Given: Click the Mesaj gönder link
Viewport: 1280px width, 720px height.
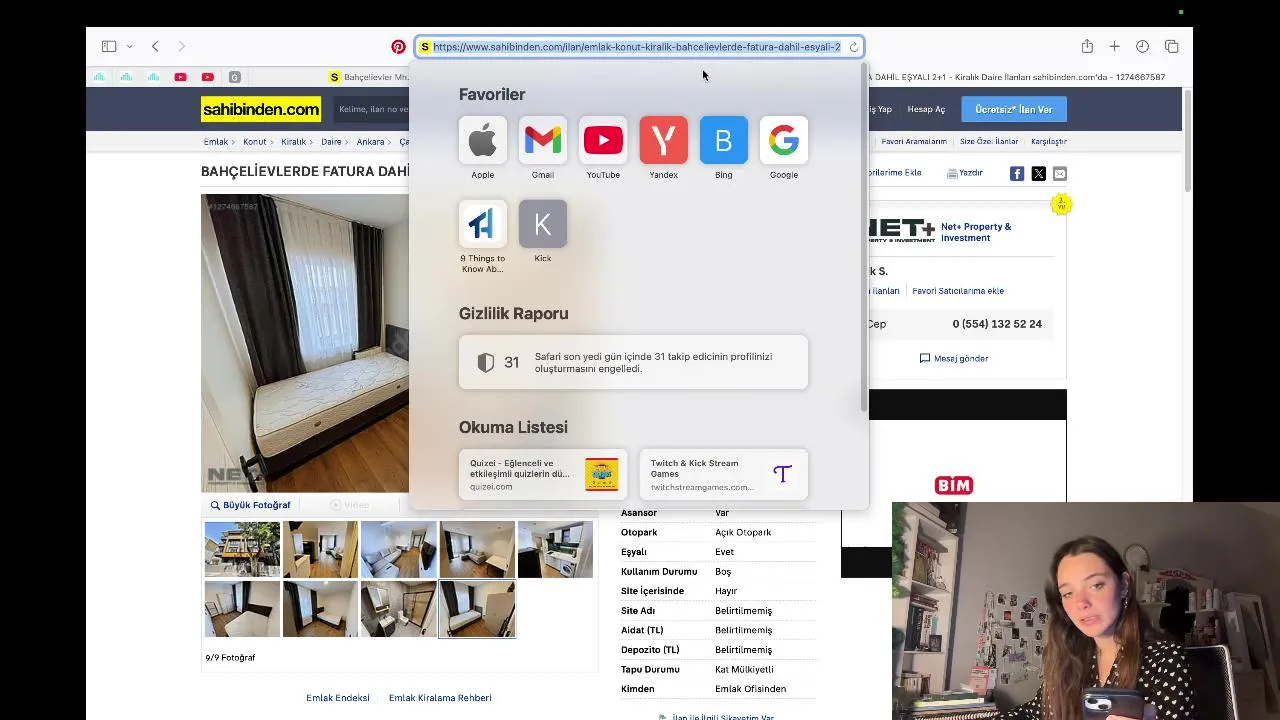Looking at the screenshot, I should click(954, 358).
